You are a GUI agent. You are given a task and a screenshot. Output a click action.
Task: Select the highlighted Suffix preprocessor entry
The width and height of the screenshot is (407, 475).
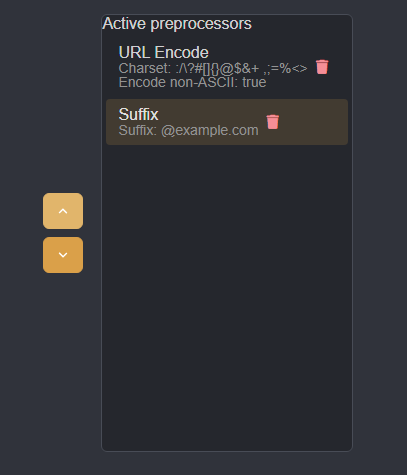tap(227, 122)
